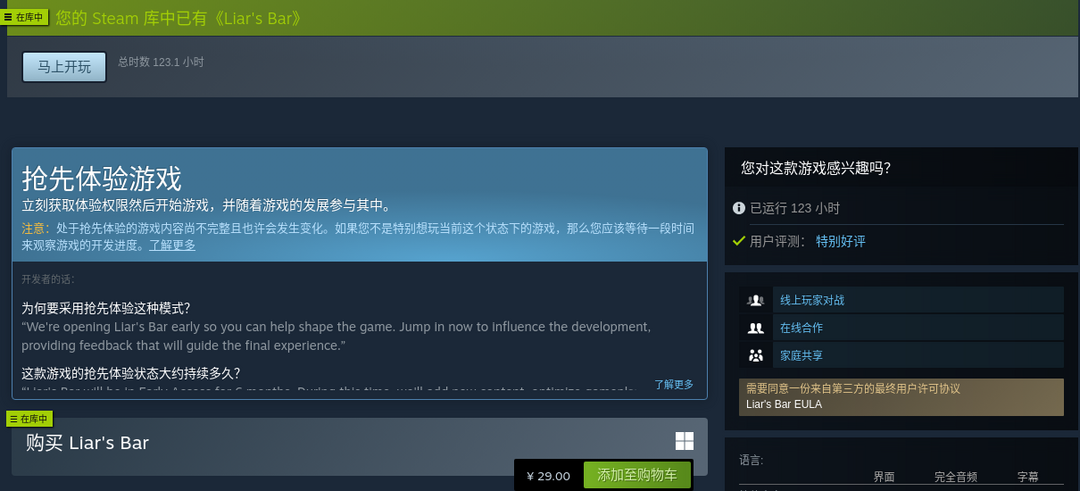Image resolution: width=1080 pixels, height=491 pixels.
Task: Click the 抢先体验游戏 heading
Action: point(102,178)
